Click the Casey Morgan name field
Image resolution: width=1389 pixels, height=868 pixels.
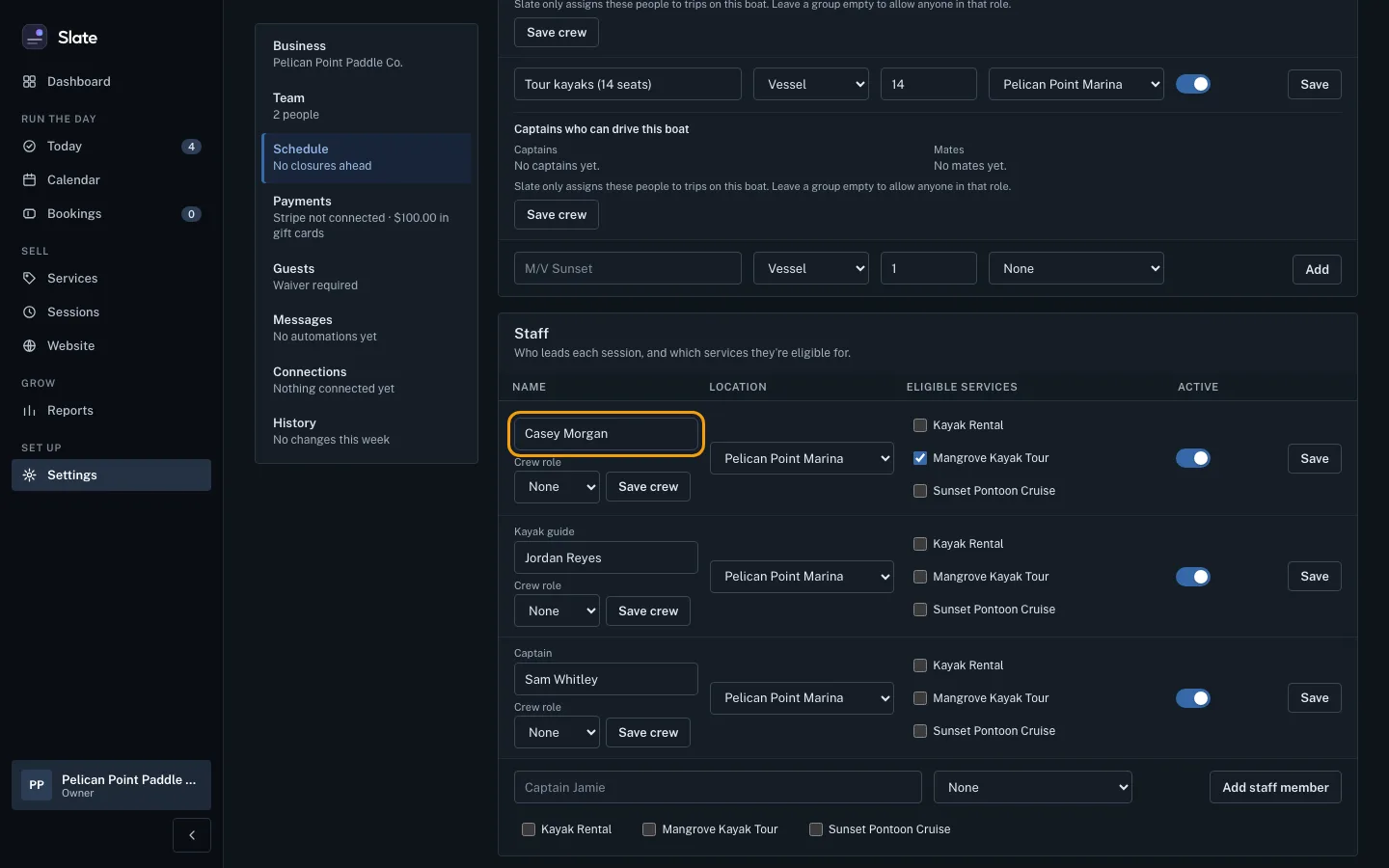(606, 434)
